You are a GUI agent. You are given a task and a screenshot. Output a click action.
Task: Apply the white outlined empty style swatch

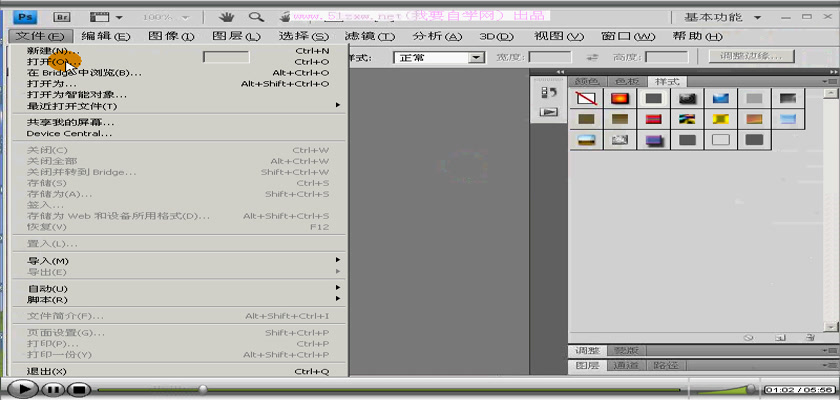click(x=721, y=140)
